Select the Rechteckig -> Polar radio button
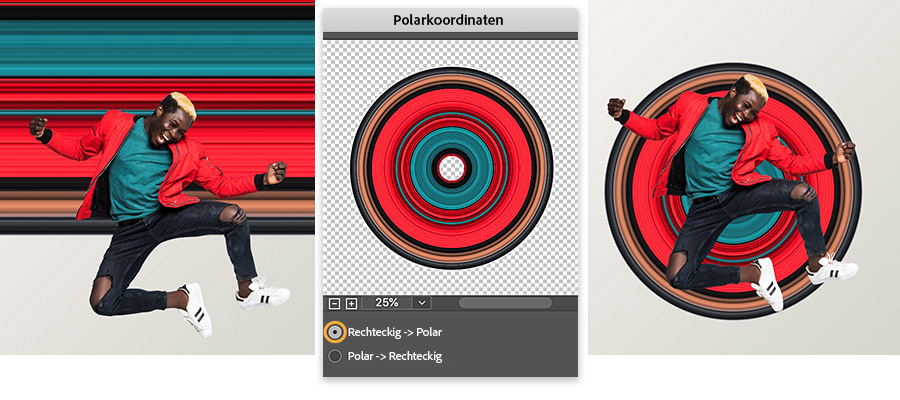Image resolution: width=900 pixels, height=400 pixels. [x=335, y=332]
